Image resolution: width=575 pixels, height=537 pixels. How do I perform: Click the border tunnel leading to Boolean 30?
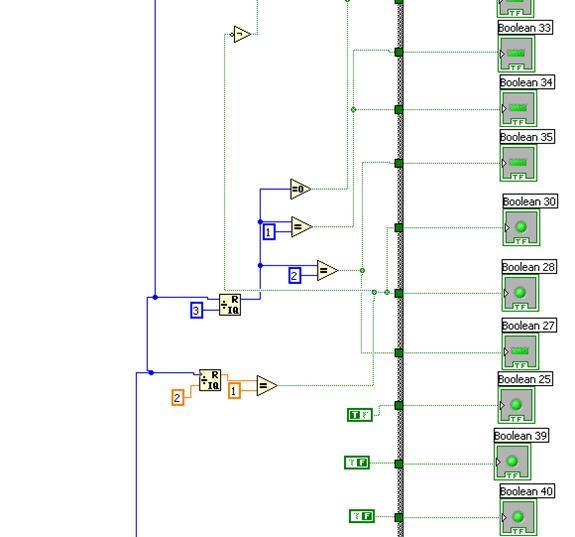pos(399,228)
